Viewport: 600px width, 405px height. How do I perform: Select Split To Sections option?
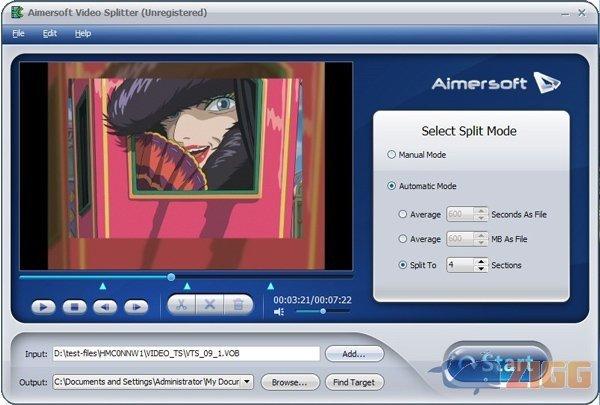click(402, 265)
